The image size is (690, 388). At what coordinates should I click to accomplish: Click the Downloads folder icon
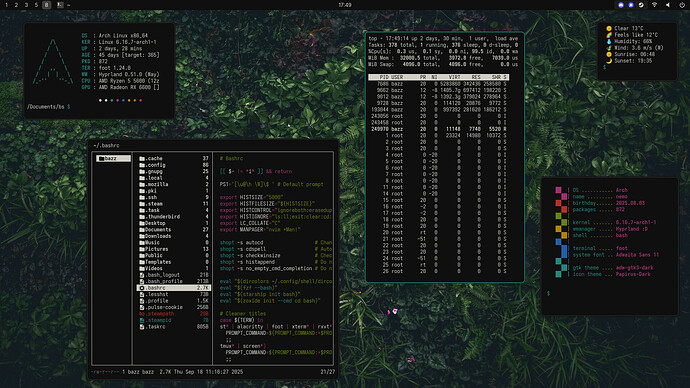(x=142, y=236)
